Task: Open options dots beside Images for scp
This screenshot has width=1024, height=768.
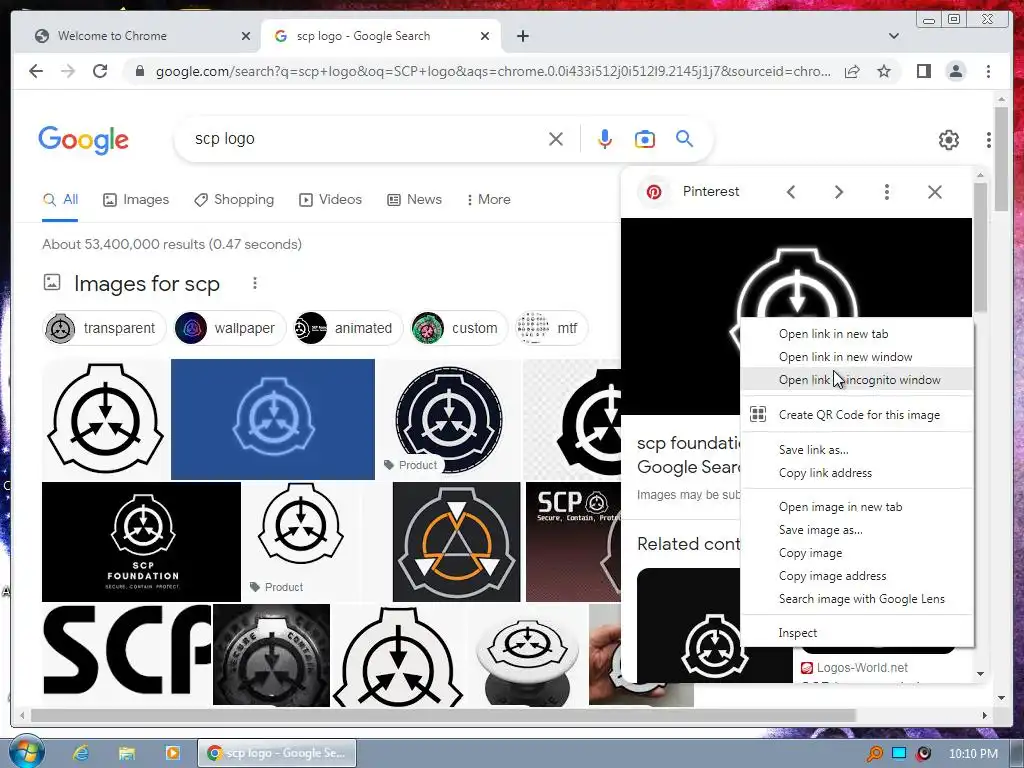Action: 255,283
